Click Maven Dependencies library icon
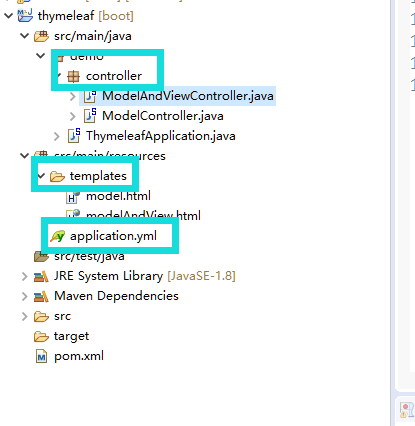This screenshot has height=426, width=415. 41,296
